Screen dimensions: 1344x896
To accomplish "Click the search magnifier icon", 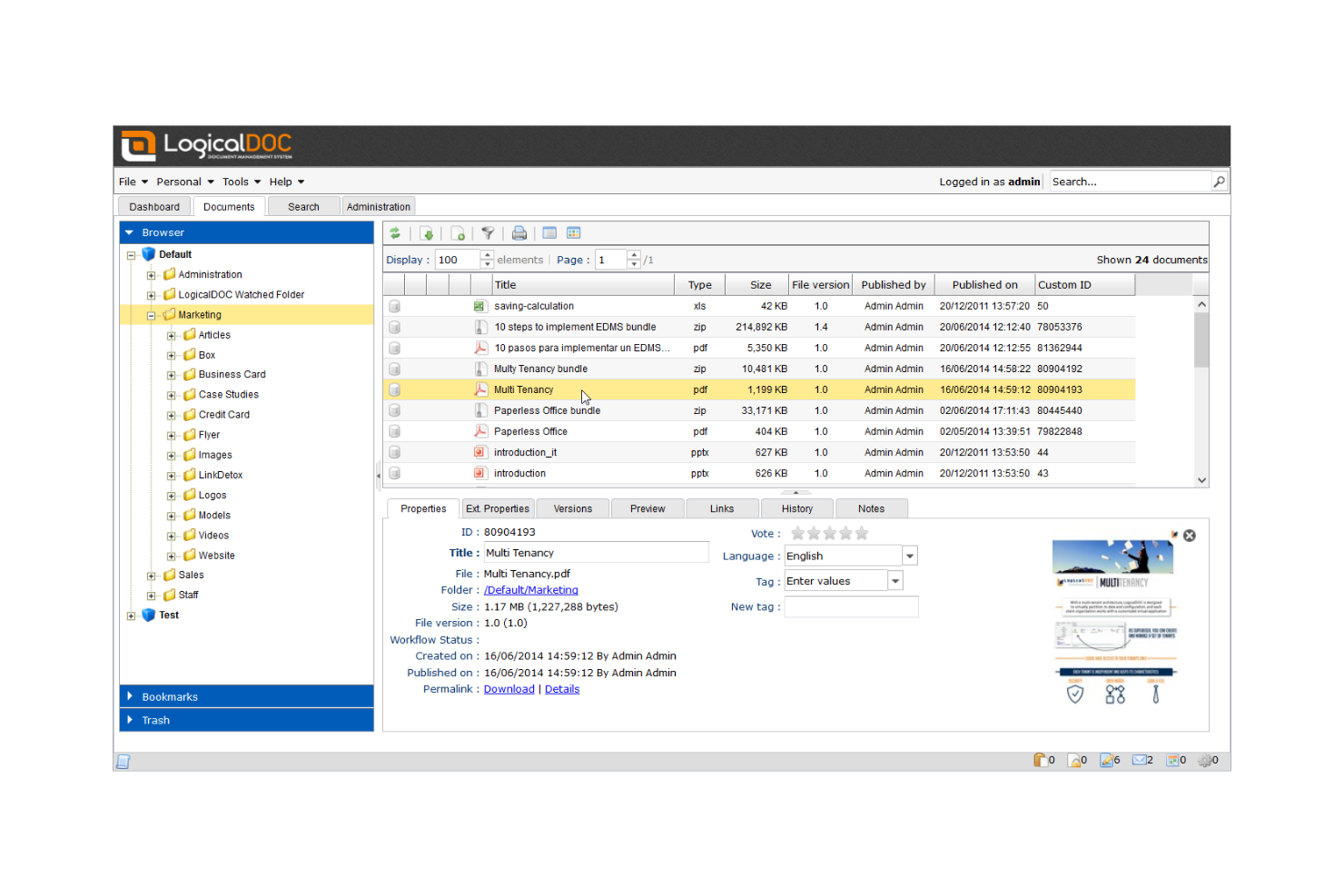I will coord(1220,182).
